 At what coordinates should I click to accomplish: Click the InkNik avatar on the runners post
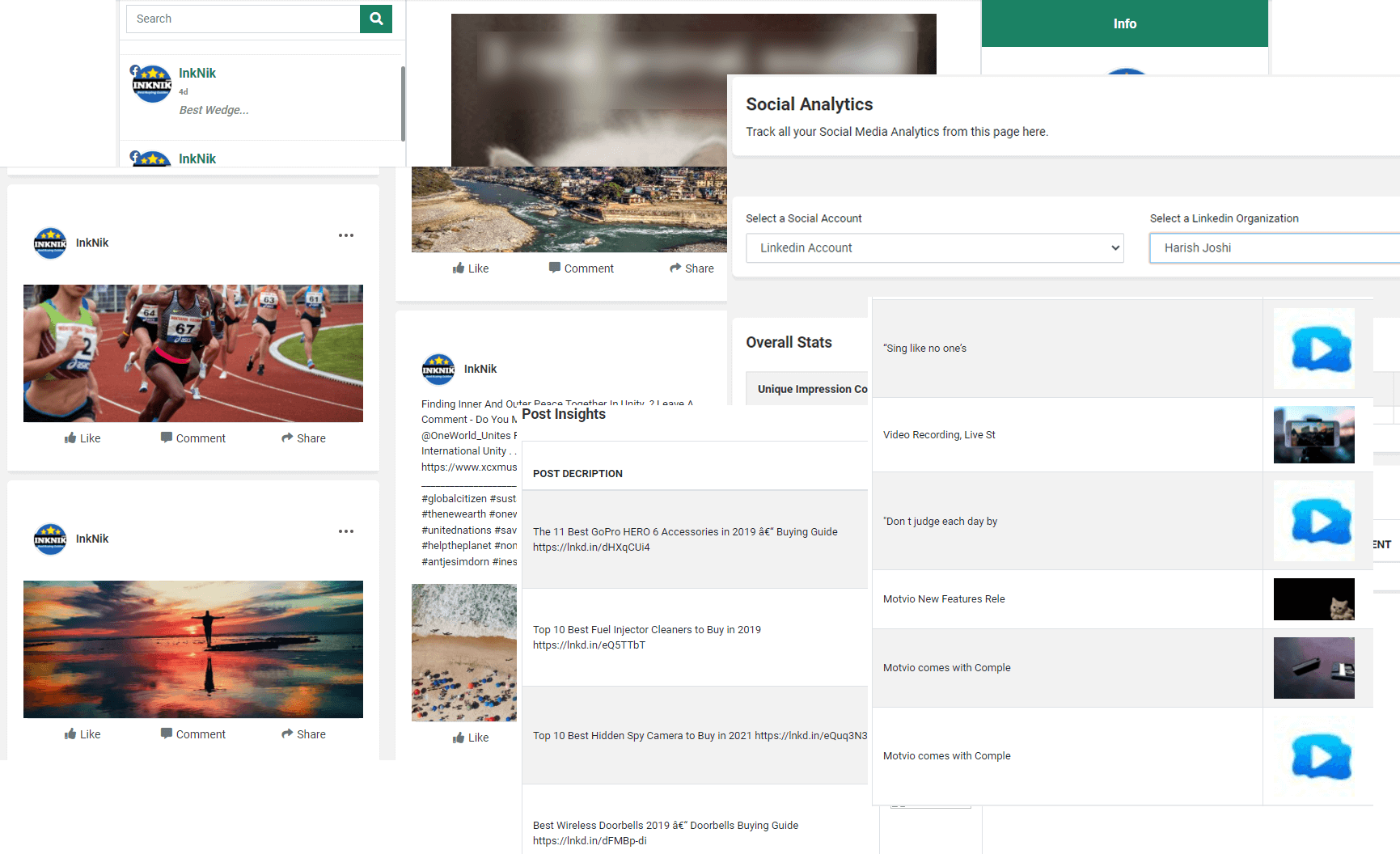[x=50, y=243]
